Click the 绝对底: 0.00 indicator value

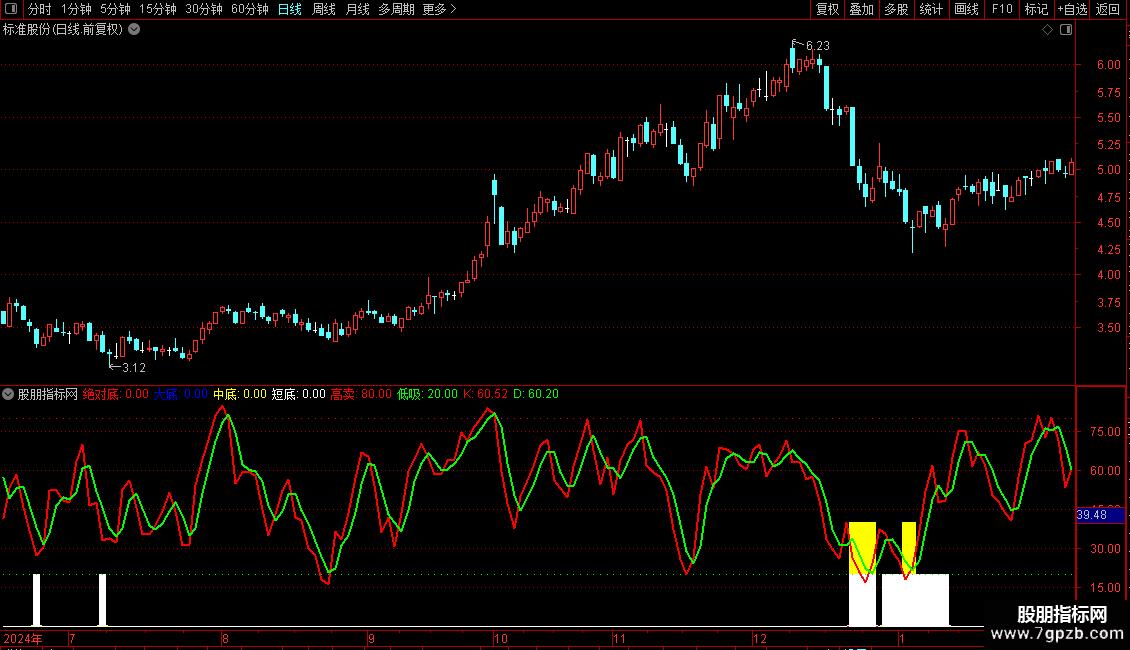(x=115, y=394)
